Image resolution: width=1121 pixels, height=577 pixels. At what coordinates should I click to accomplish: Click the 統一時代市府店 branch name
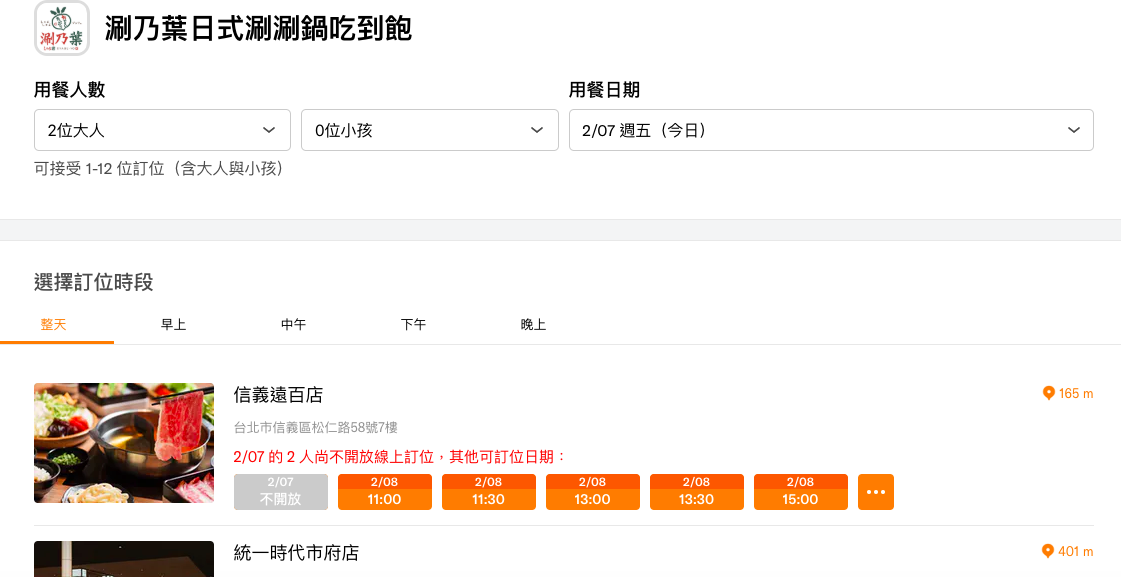296,553
